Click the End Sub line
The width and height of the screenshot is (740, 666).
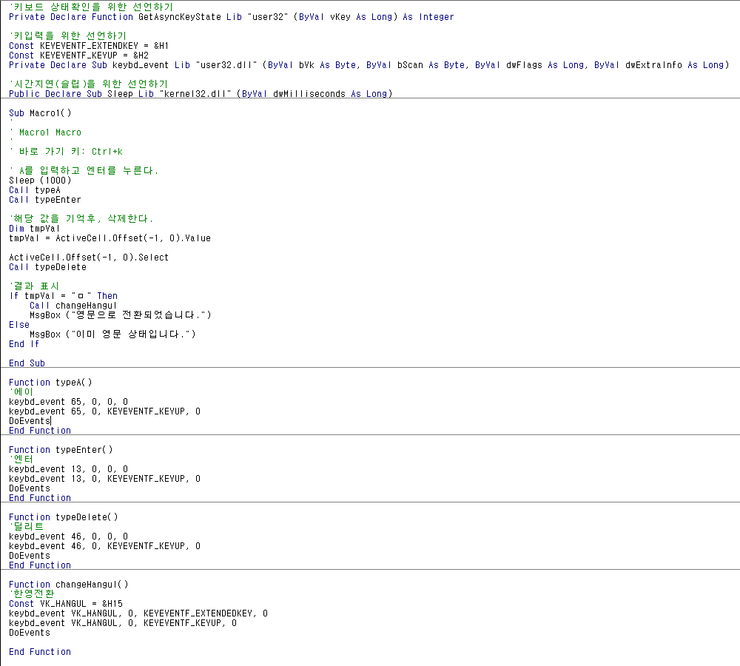27,363
